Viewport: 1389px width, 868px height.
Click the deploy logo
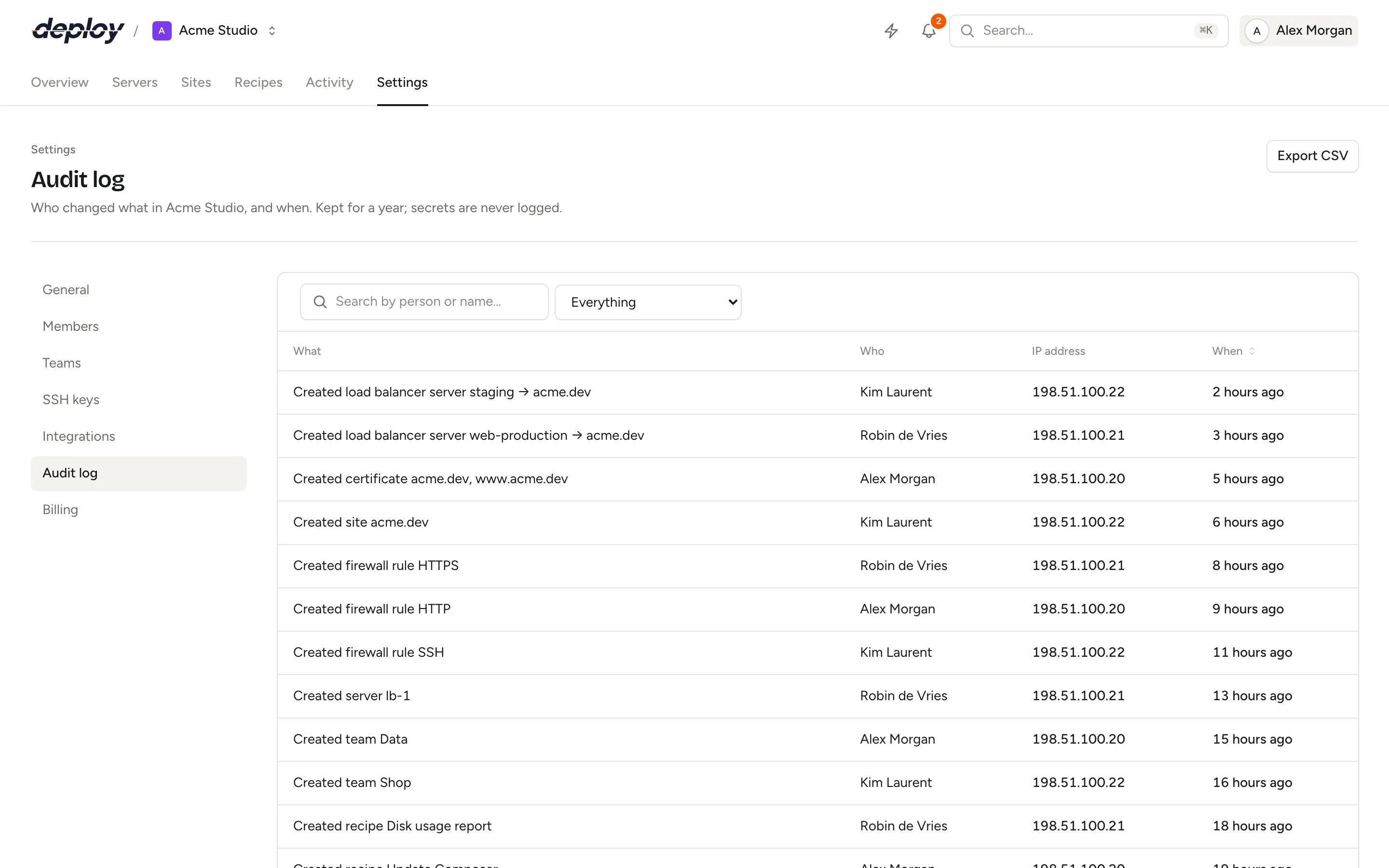[78, 30]
